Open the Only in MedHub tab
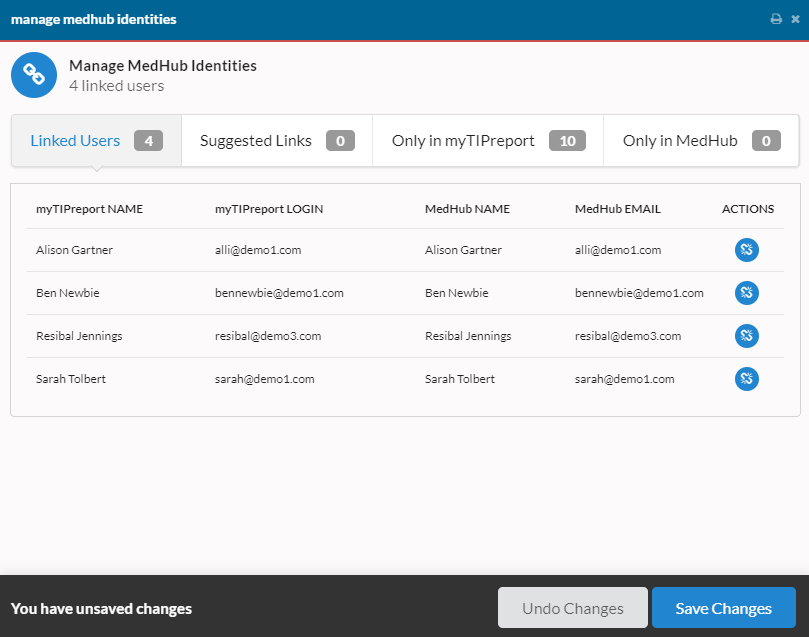Viewport: 809px width, 637px height. coord(701,141)
